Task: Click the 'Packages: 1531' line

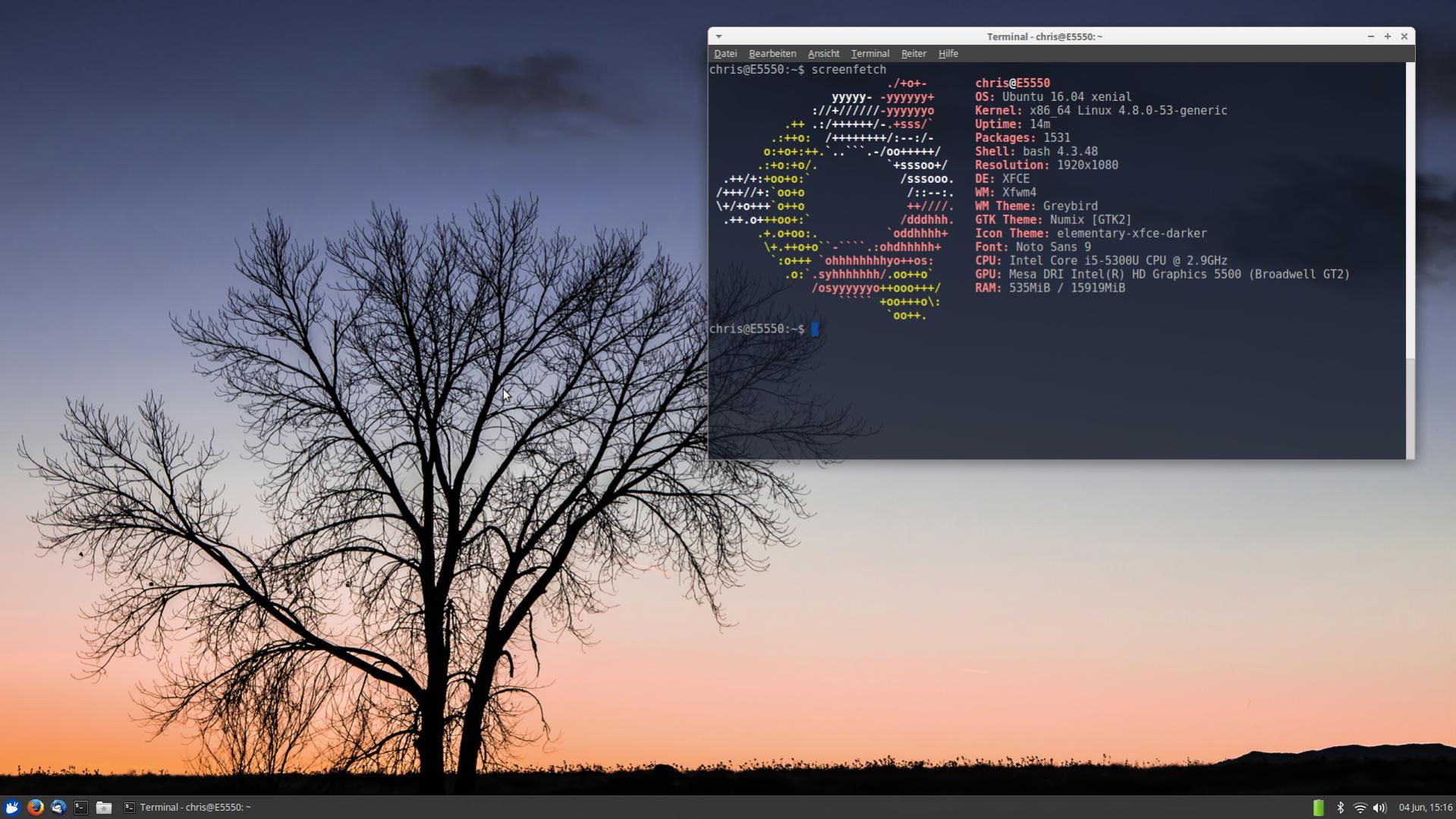Action: tap(1023, 138)
